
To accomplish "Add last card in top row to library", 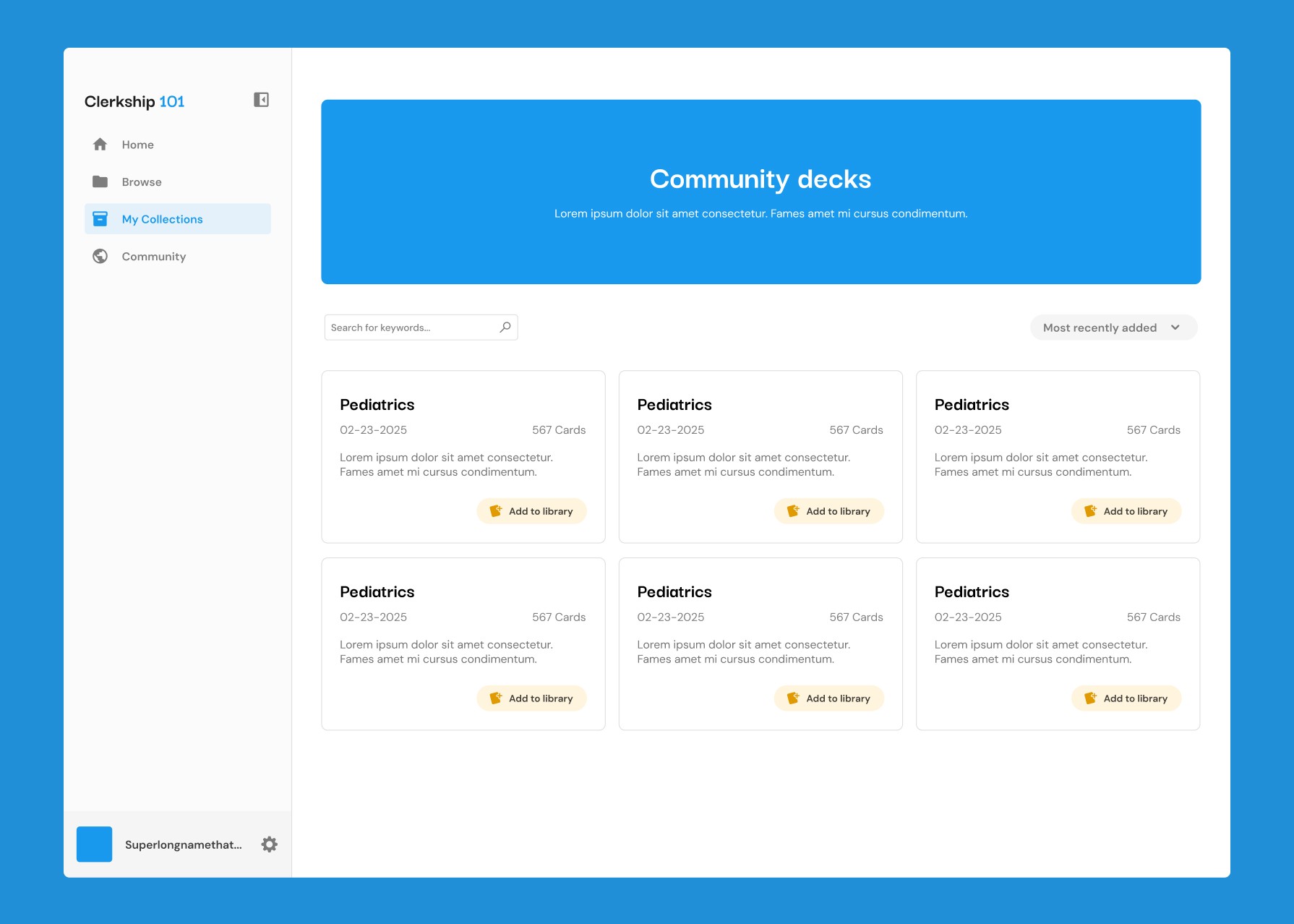I will pos(1126,511).
